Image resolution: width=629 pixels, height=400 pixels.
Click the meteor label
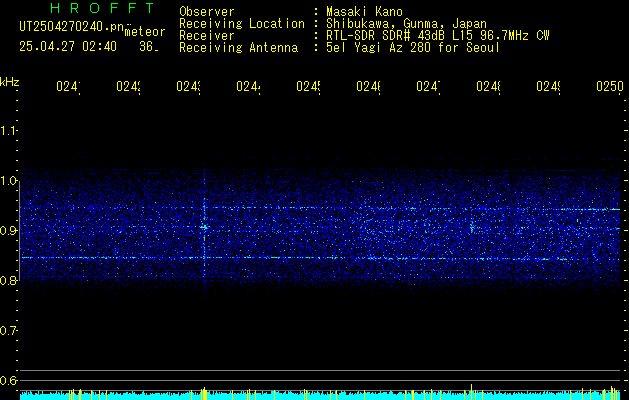coord(145,32)
